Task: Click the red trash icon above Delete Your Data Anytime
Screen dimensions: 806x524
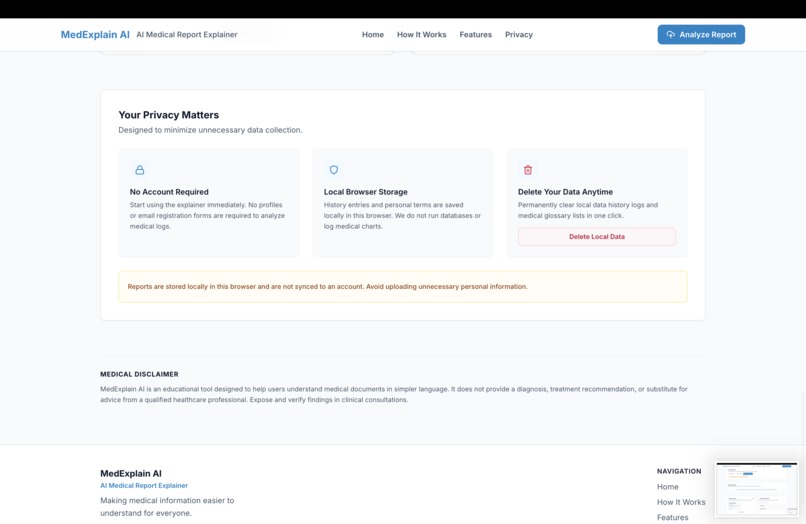Action: [528, 170]
